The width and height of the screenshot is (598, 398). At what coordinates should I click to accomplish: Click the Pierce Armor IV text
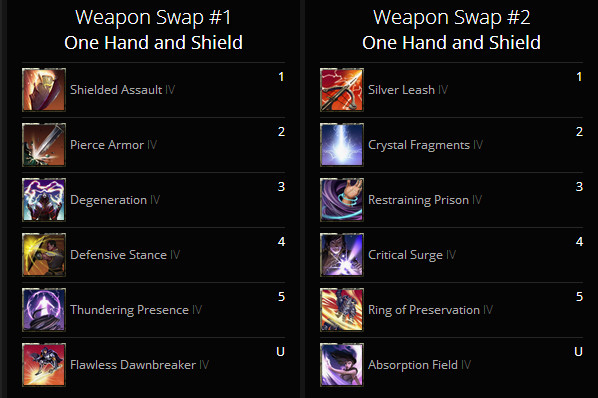(x=113, y=145)
